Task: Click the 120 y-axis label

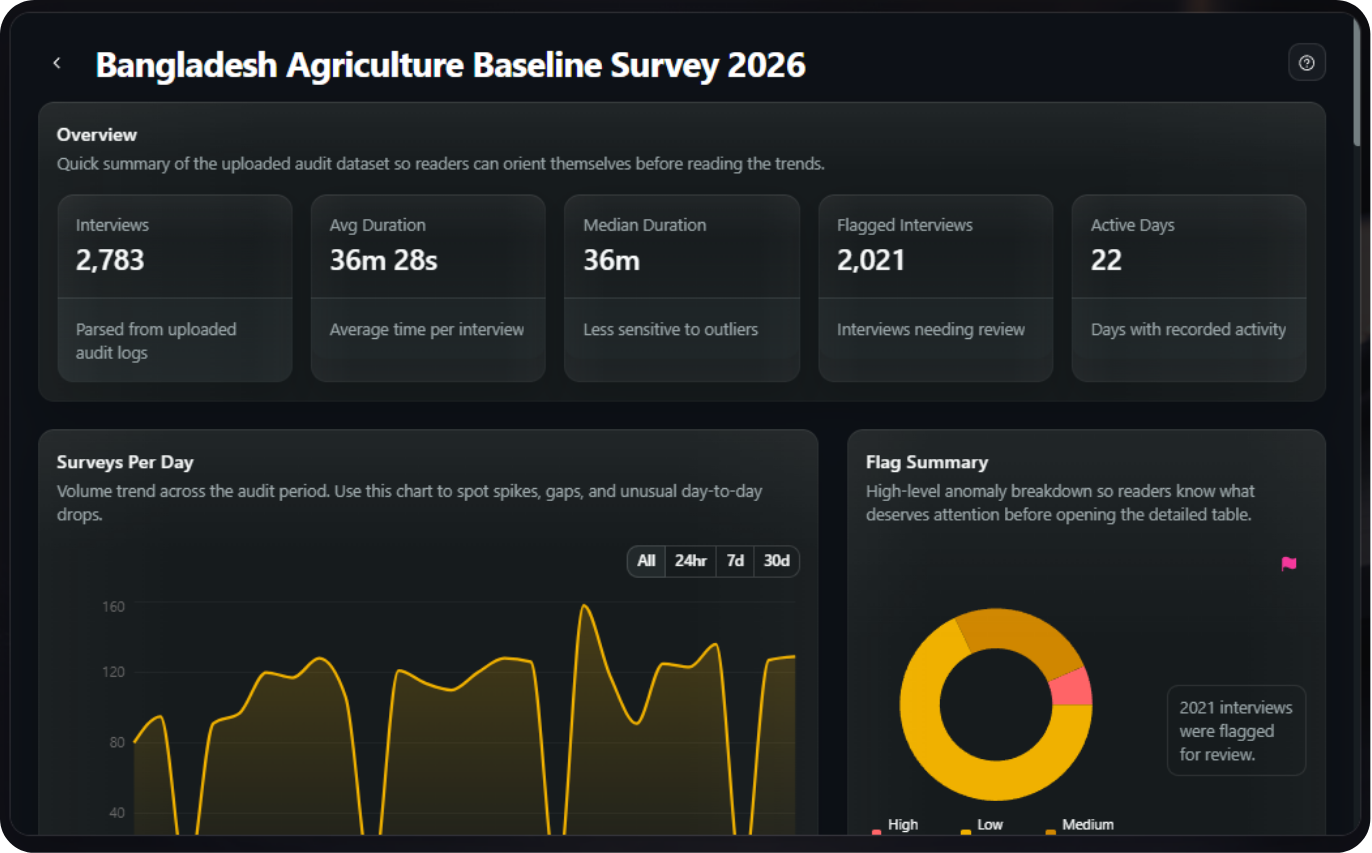Action: tap(113, 672)
